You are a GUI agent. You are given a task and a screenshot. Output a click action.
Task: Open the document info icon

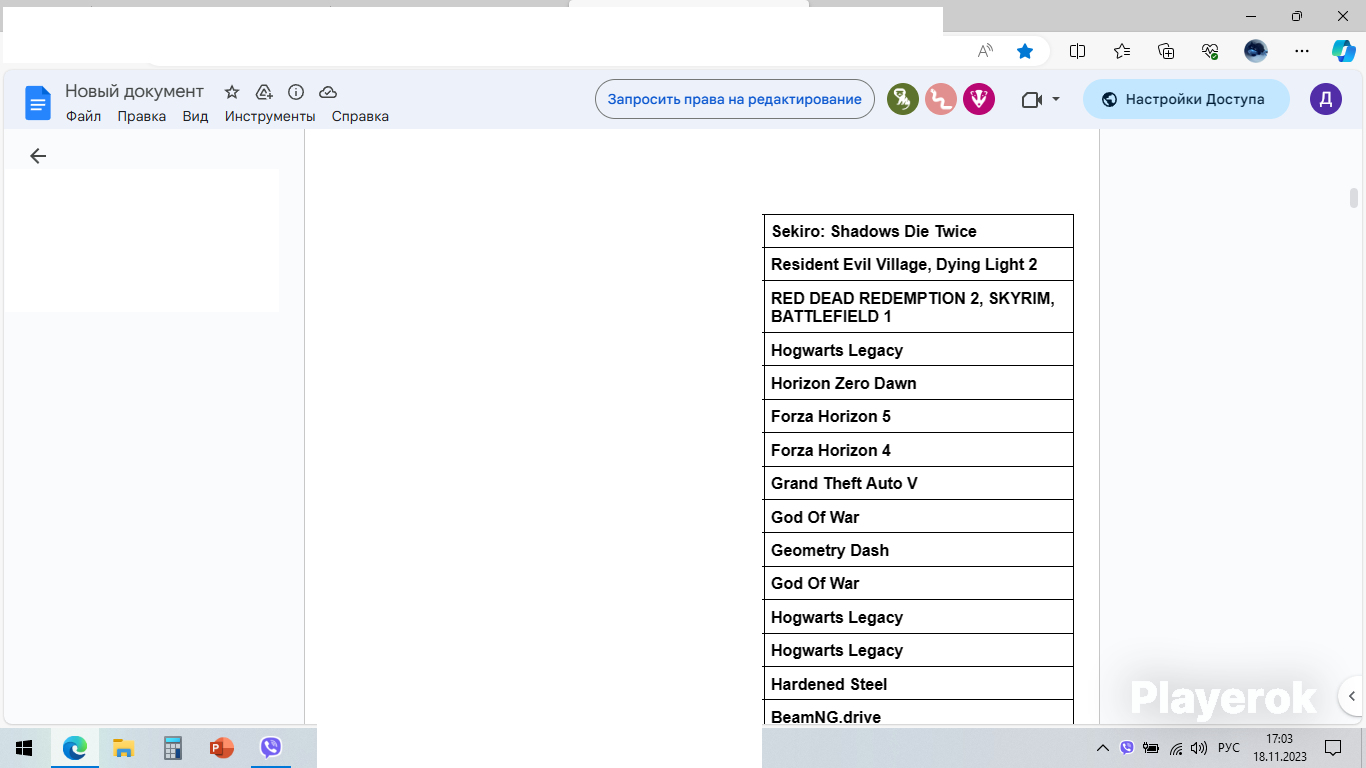click(x=296, y=92)
